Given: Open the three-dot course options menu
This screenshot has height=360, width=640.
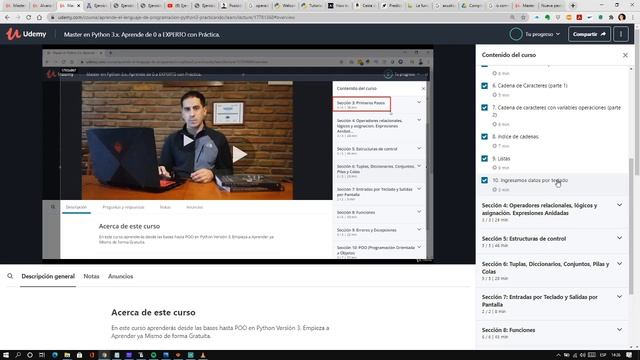Looking at the screenshot, I should pyautogui.click(x=621, y=34).
